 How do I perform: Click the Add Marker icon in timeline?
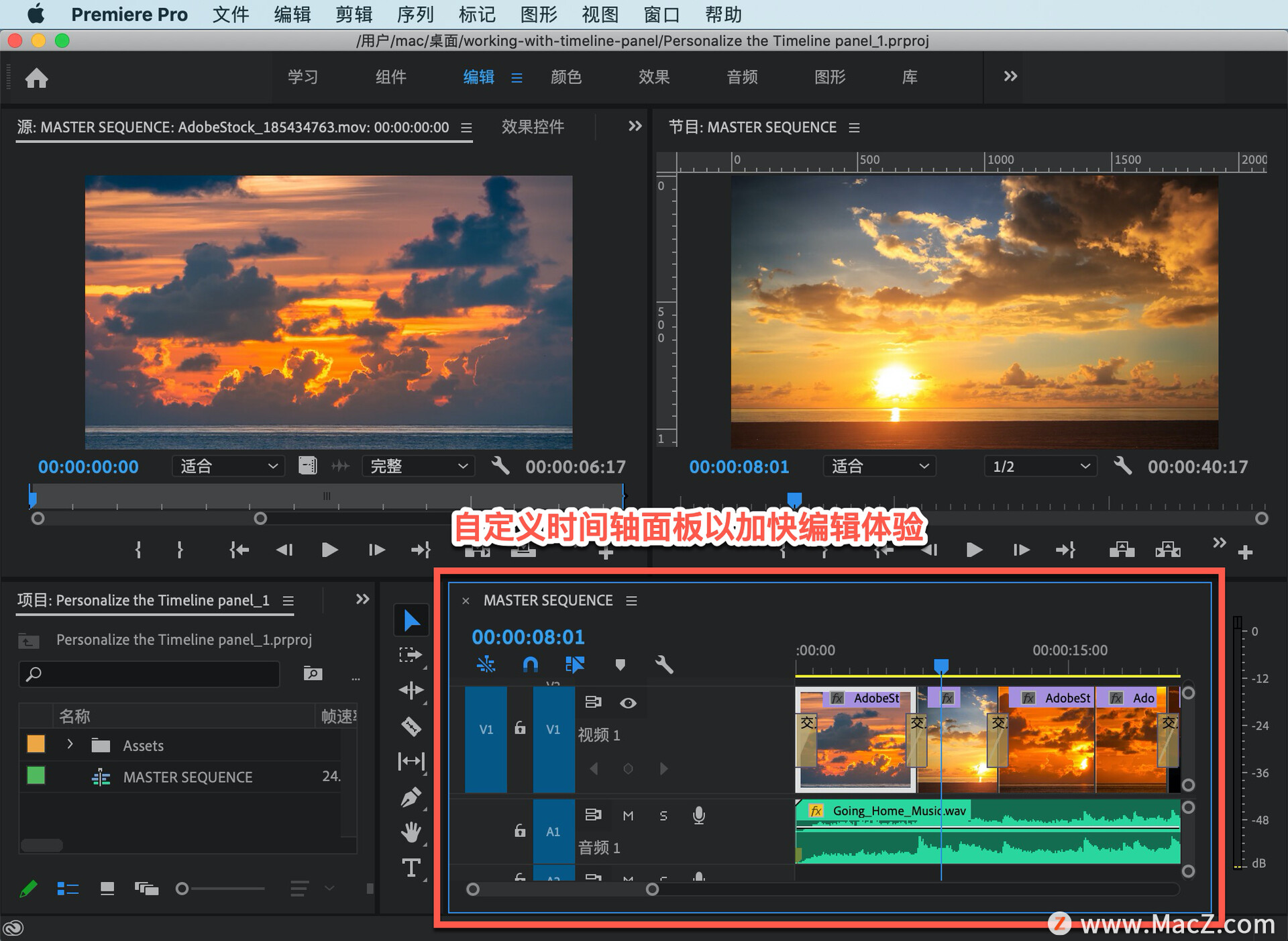tap(620, 665)
